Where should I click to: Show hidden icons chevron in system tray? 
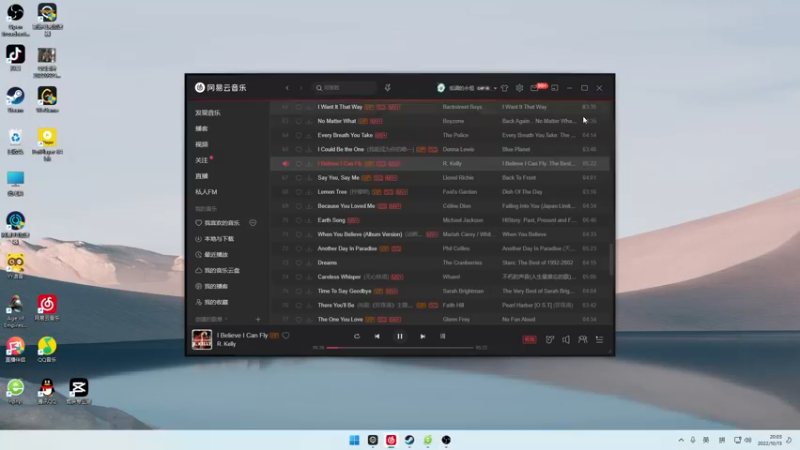tap(681, 440)
